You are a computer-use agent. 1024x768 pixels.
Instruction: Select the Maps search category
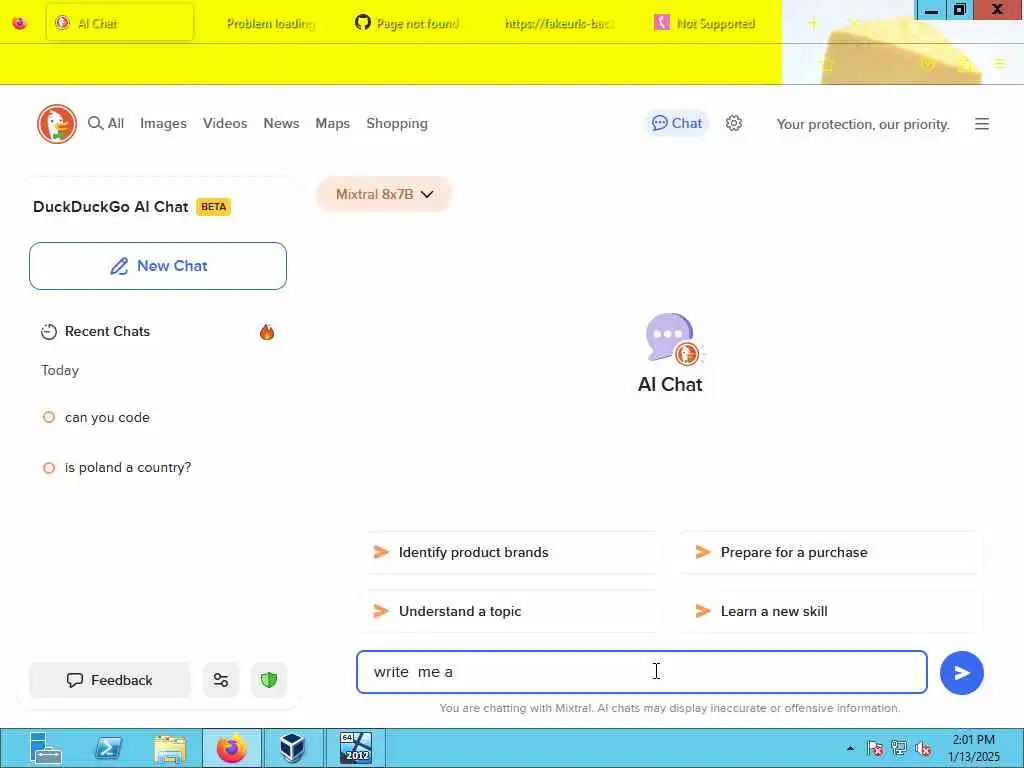(332, 123)
